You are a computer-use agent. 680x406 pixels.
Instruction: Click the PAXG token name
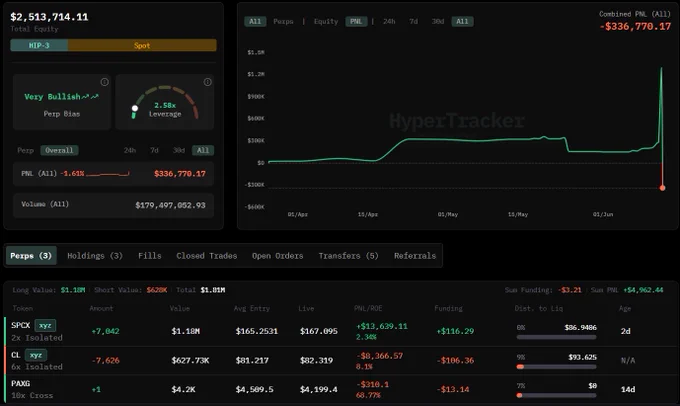20,383
